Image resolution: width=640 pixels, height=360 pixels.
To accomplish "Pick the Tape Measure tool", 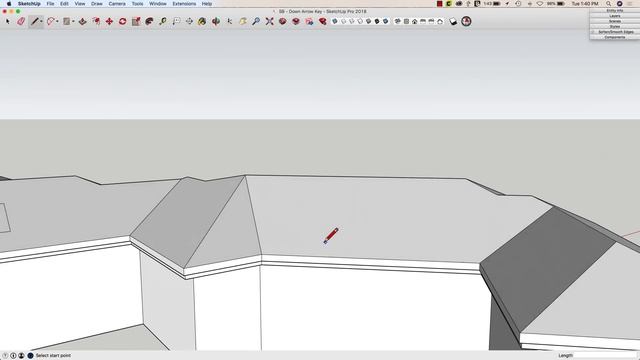I will pos(163,21).
